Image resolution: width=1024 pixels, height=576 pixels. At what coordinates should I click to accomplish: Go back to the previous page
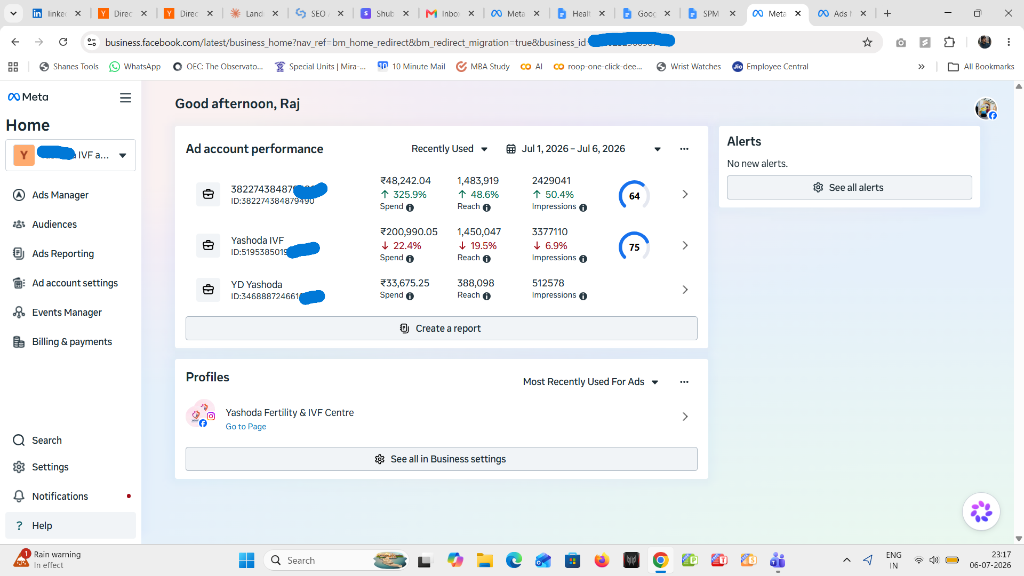point(16,42)
